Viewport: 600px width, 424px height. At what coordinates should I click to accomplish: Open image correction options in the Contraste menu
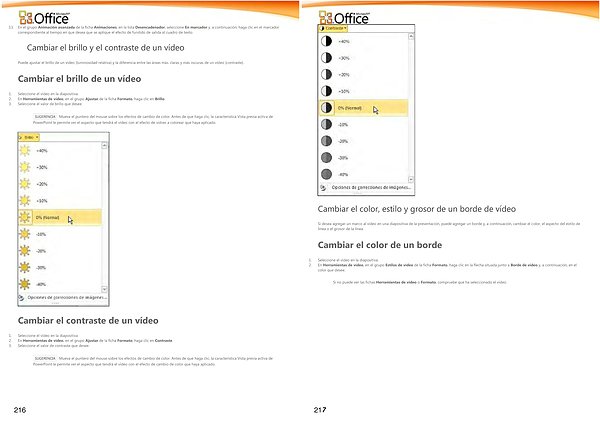pyautogui.click(x=366, y=188)
